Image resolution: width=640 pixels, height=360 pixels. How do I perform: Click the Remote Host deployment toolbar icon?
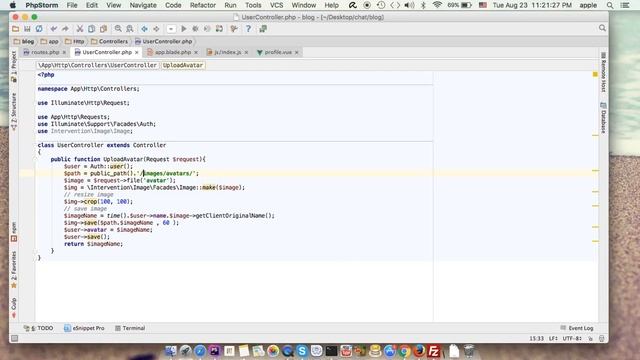coord(263,29)
